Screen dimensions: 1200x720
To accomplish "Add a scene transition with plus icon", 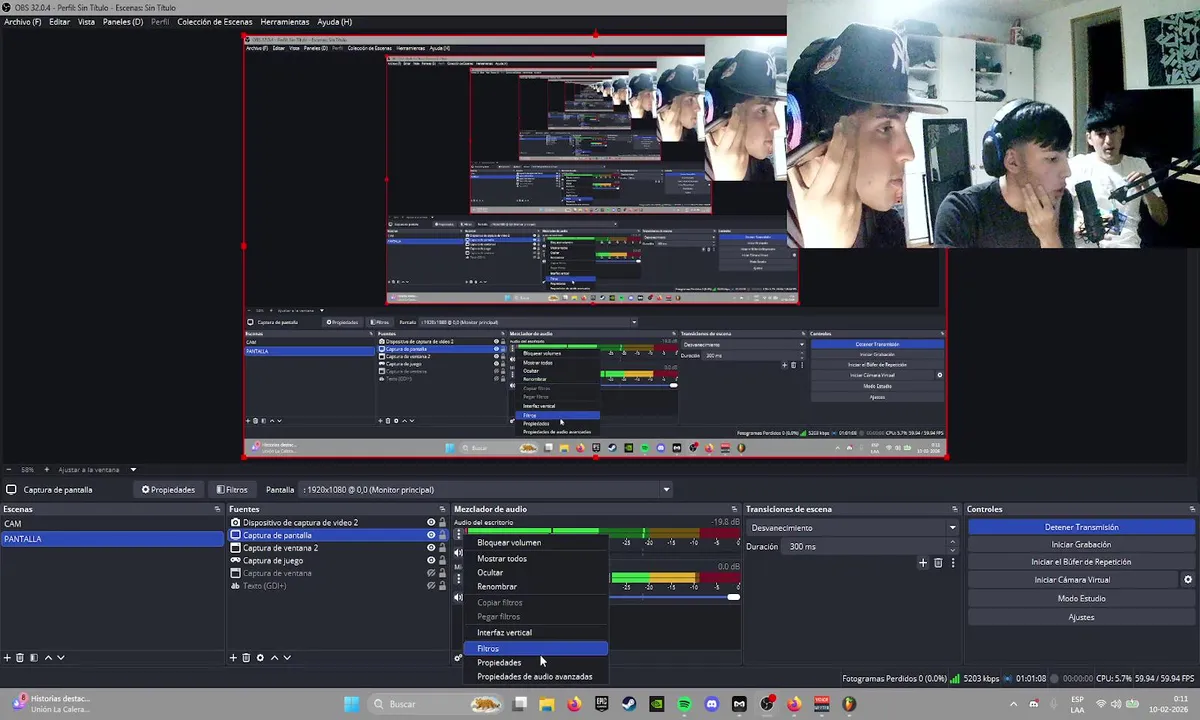I will click(923, 563).
